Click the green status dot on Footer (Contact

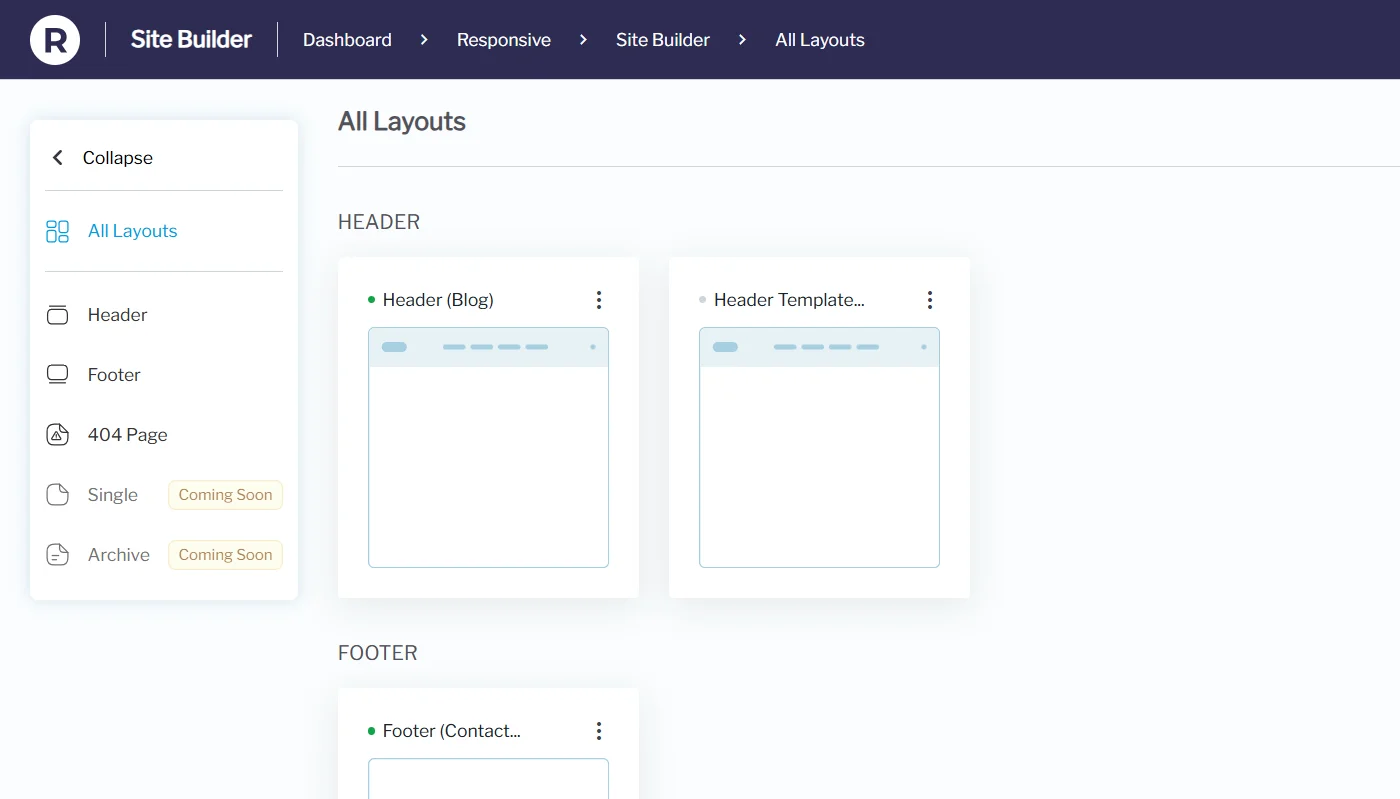372,731
